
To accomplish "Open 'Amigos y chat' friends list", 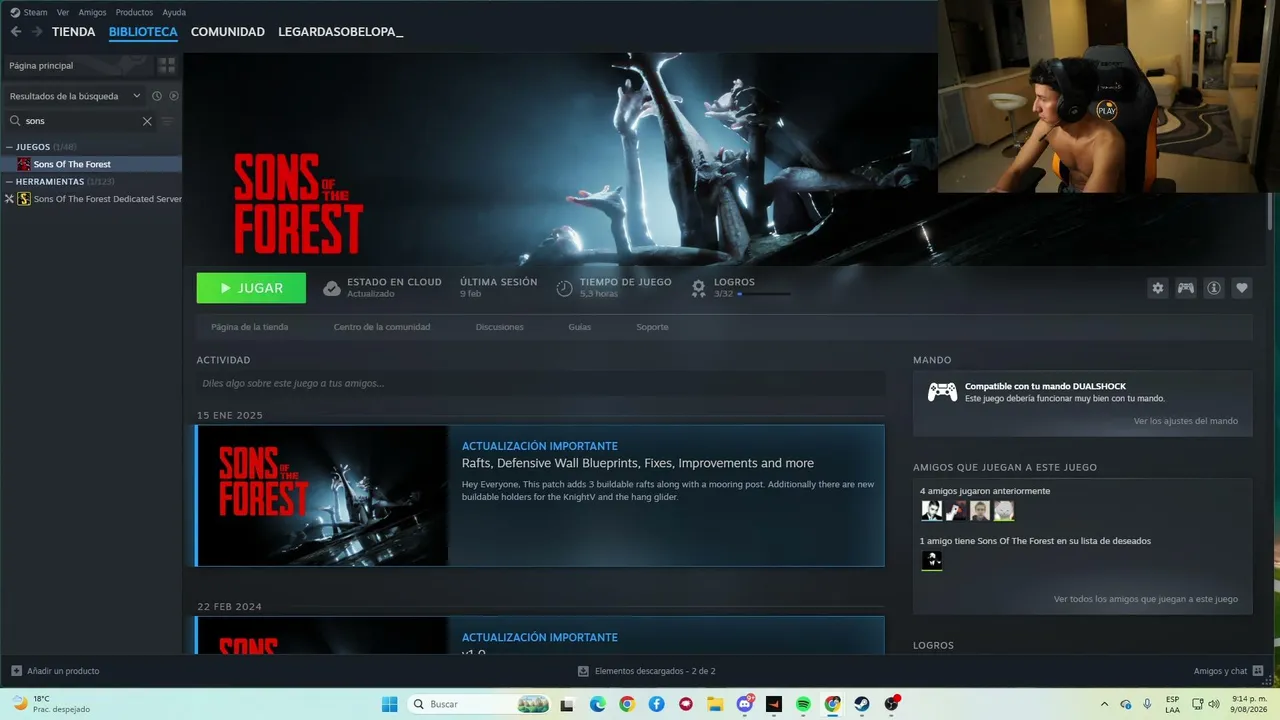I will 1228,671.
